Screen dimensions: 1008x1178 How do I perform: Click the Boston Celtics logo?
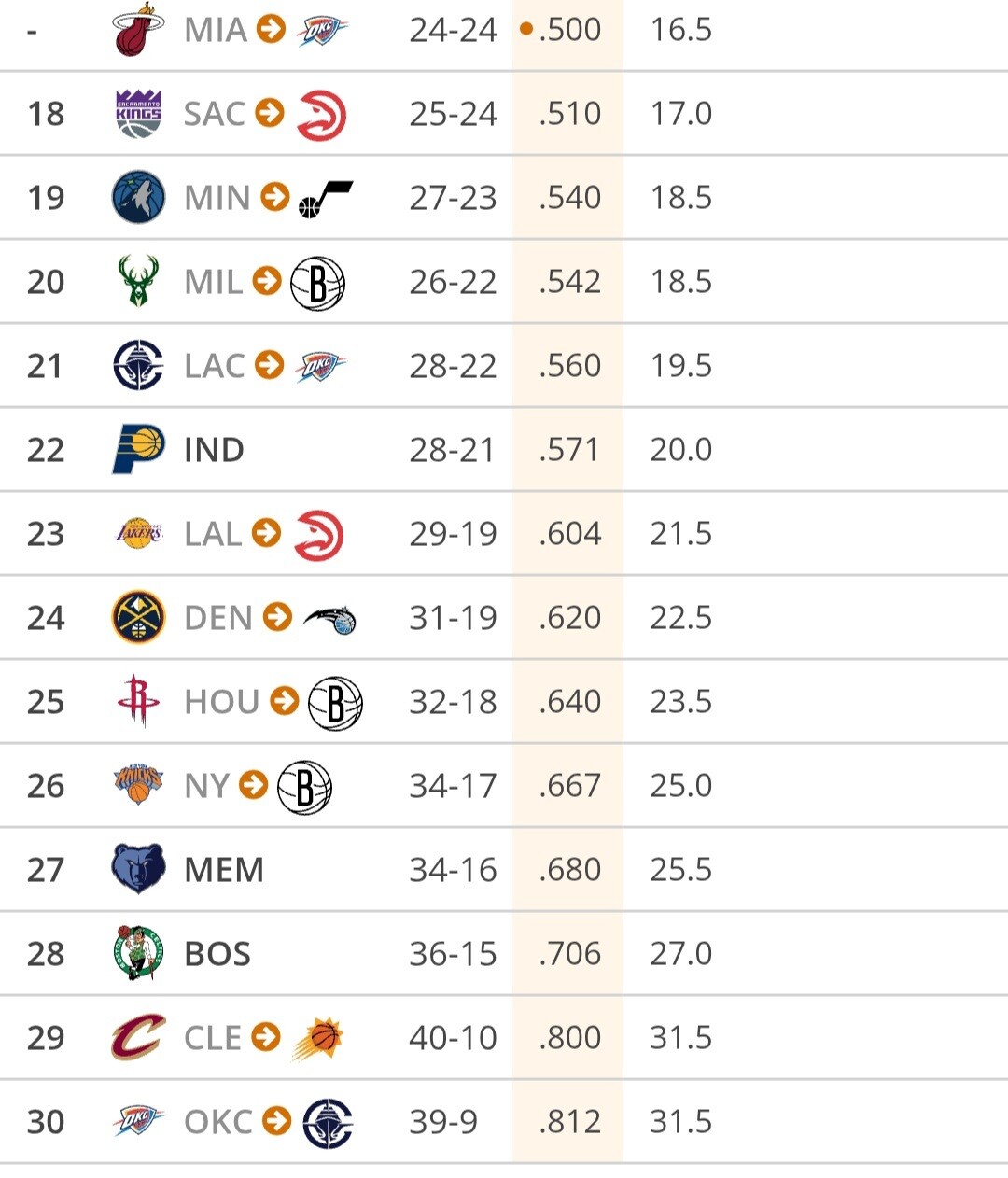(138, 953)
